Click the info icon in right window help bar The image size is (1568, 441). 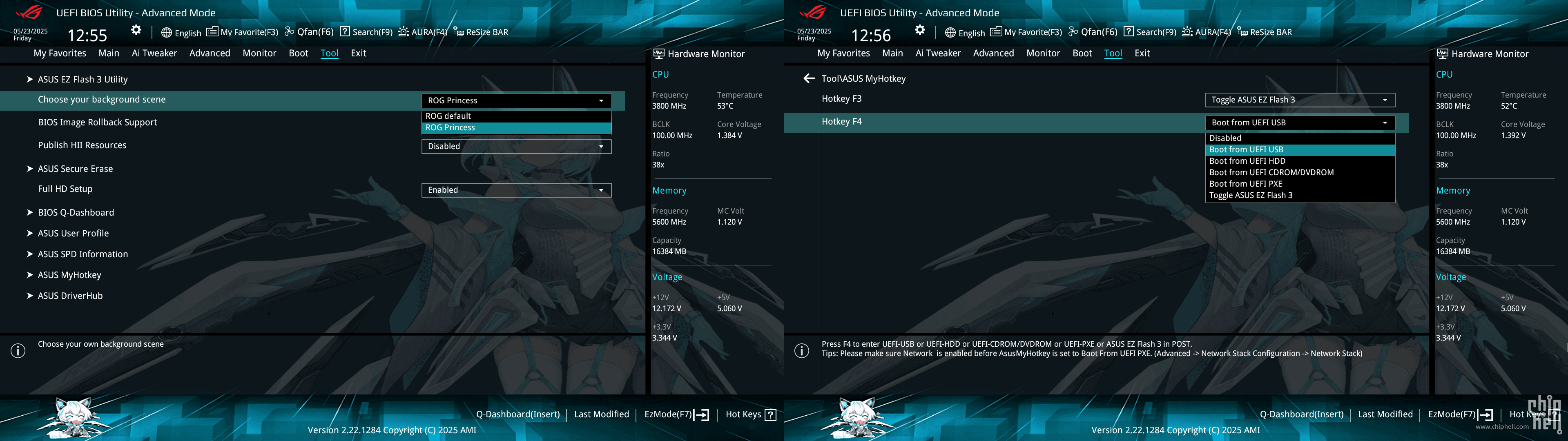(x=802, y=351)
